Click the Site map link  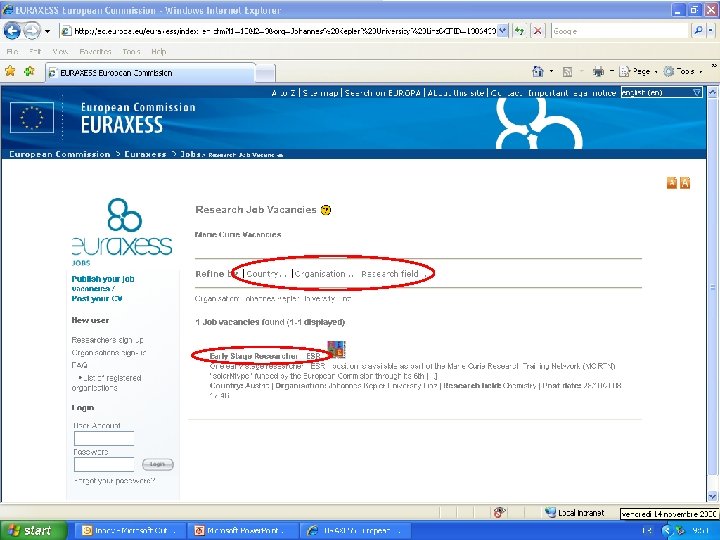point(321,93)
